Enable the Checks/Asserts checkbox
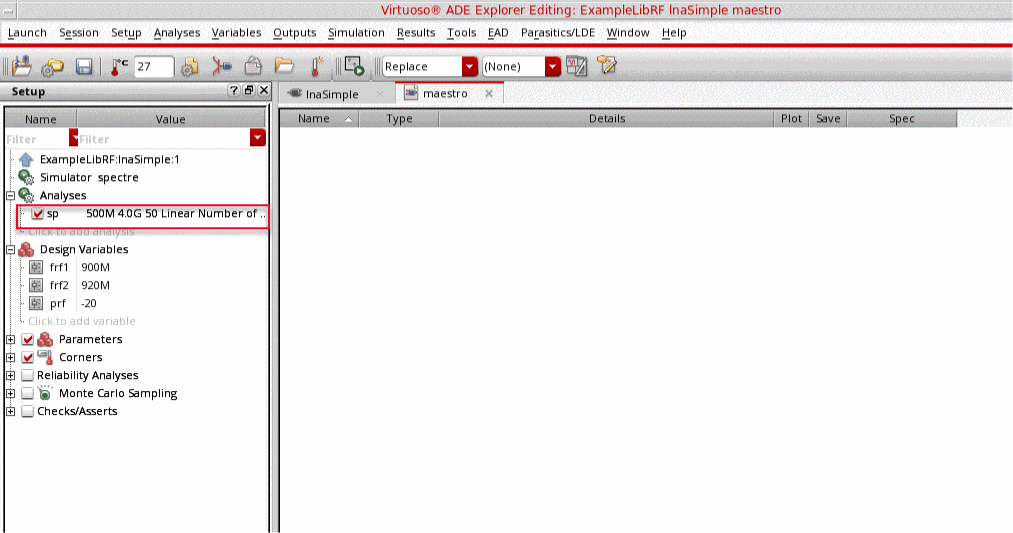 27,412
